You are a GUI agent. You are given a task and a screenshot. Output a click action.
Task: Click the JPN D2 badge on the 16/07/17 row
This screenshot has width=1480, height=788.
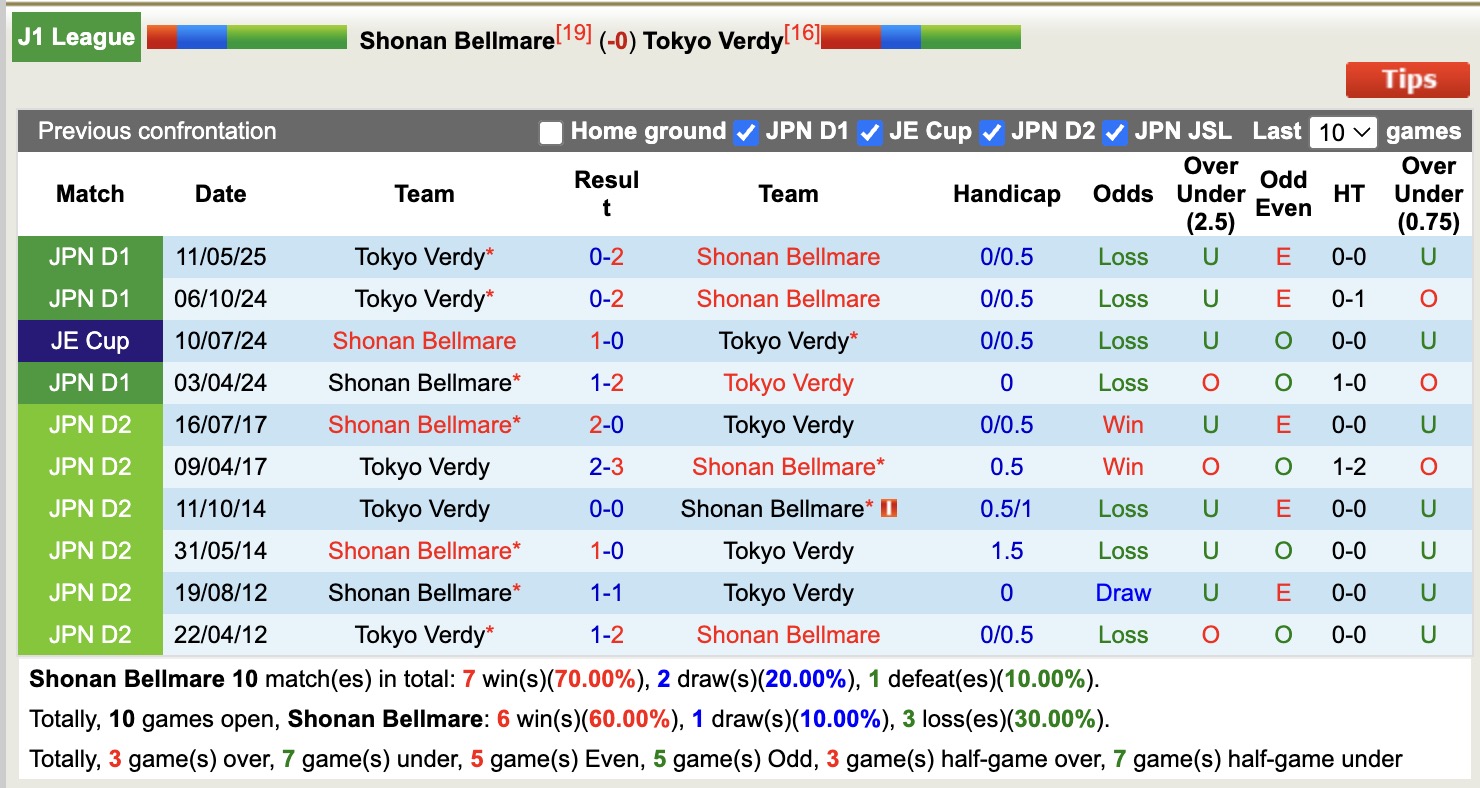pyautogui.click(x=89, y=424)
